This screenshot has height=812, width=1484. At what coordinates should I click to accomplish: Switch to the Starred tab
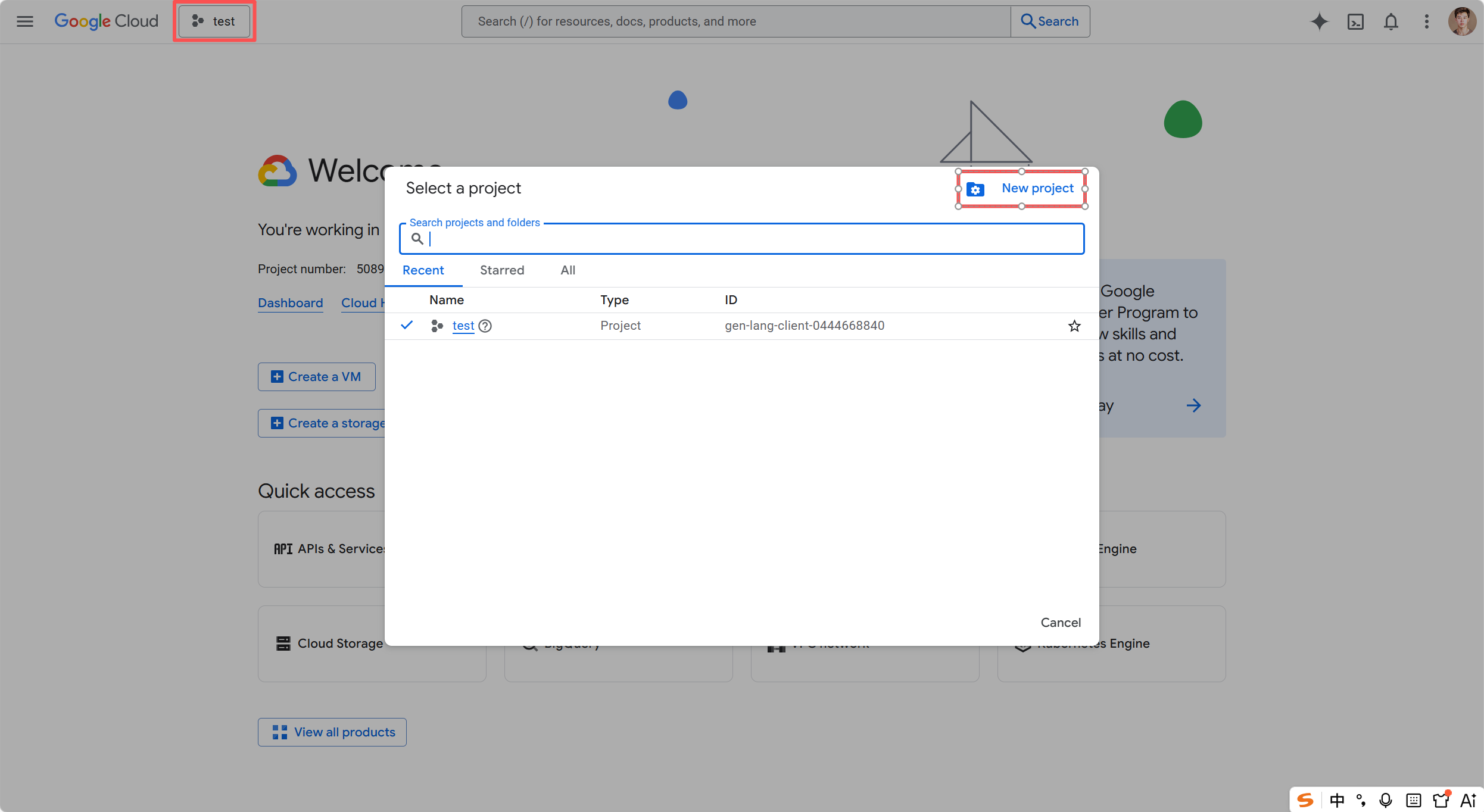click(501, 270)
